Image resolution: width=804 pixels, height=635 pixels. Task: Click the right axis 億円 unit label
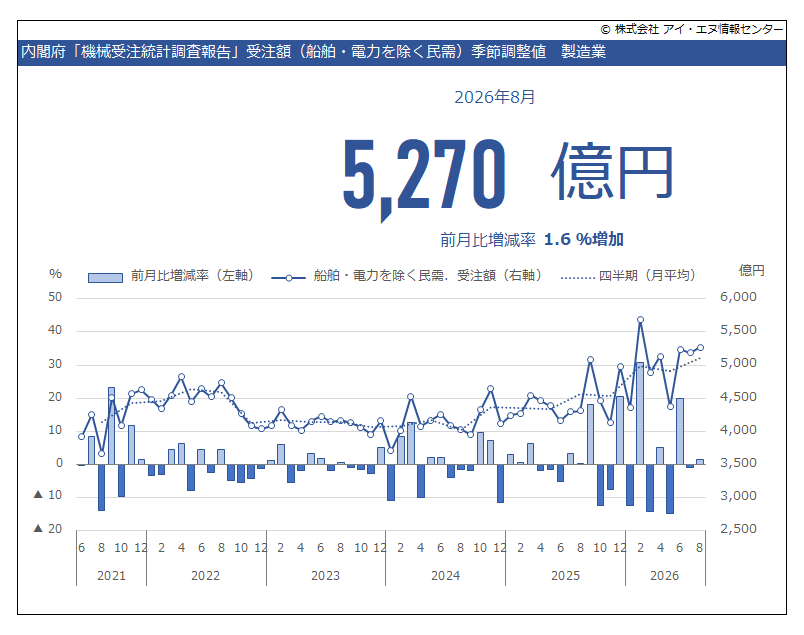(x=751, y=270)
